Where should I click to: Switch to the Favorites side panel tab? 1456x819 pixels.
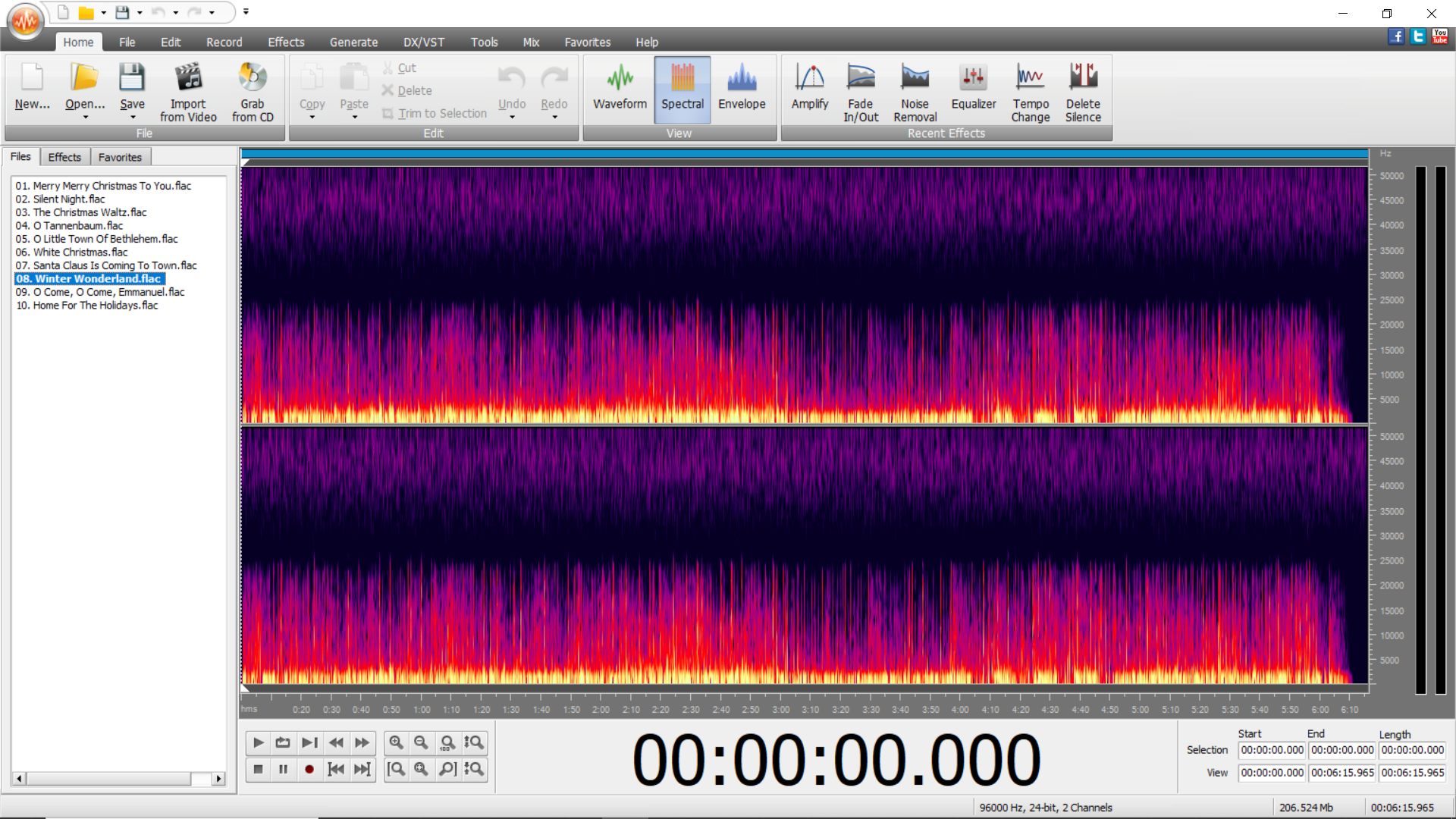(120, 157)
